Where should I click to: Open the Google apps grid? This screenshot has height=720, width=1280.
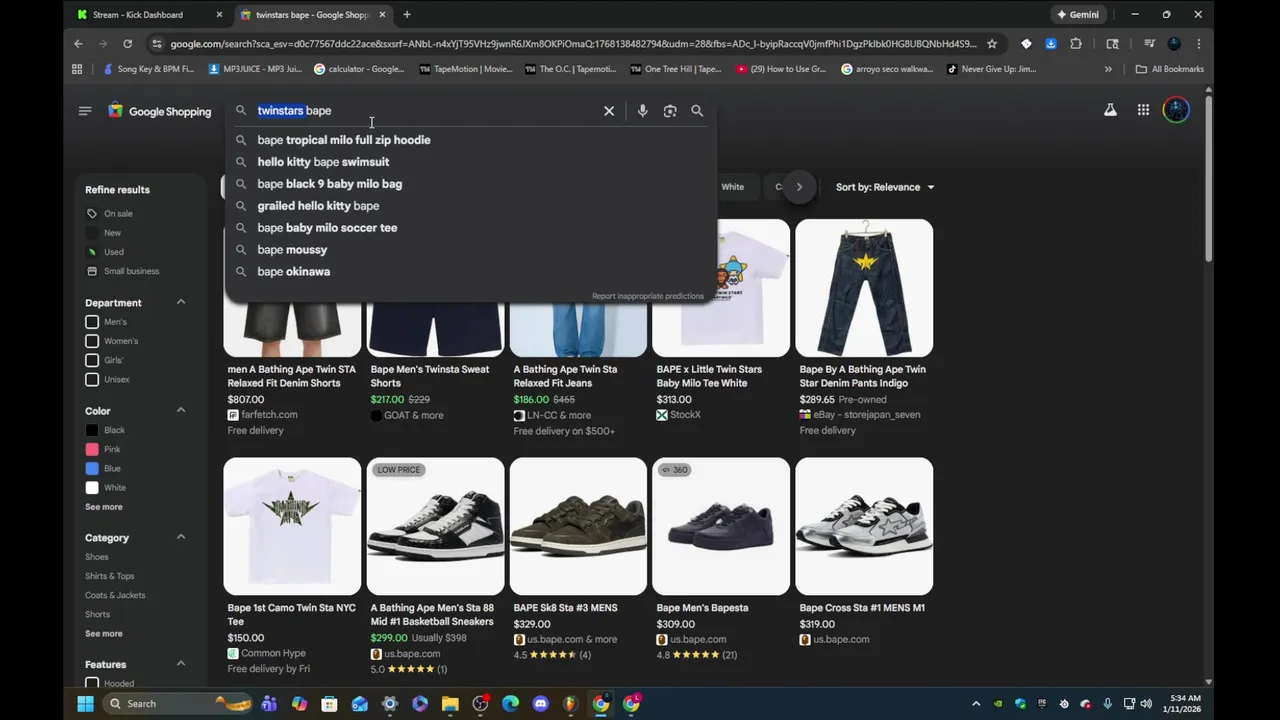(1143, 110)
